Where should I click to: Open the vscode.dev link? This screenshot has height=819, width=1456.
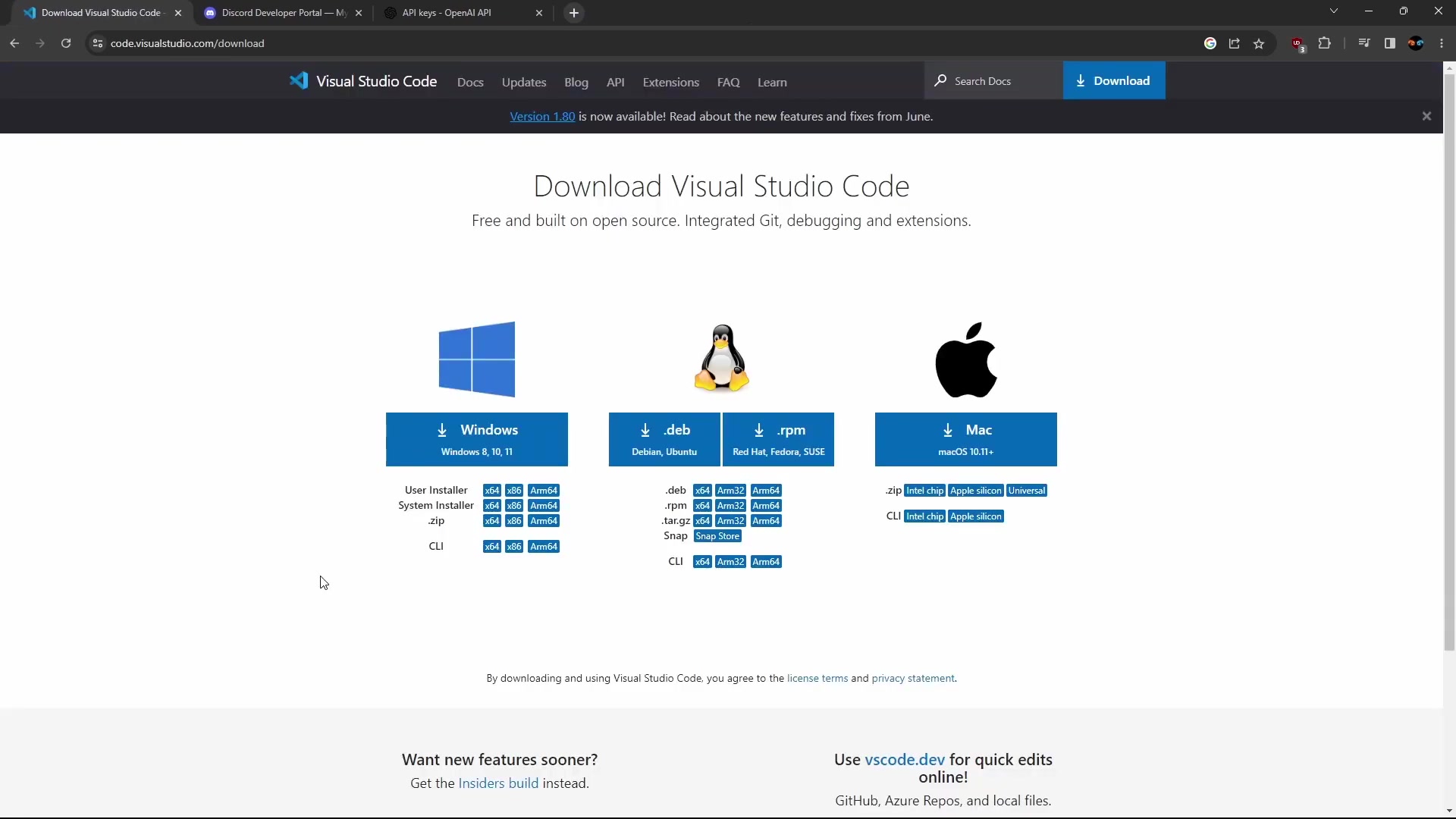[905, 760]
